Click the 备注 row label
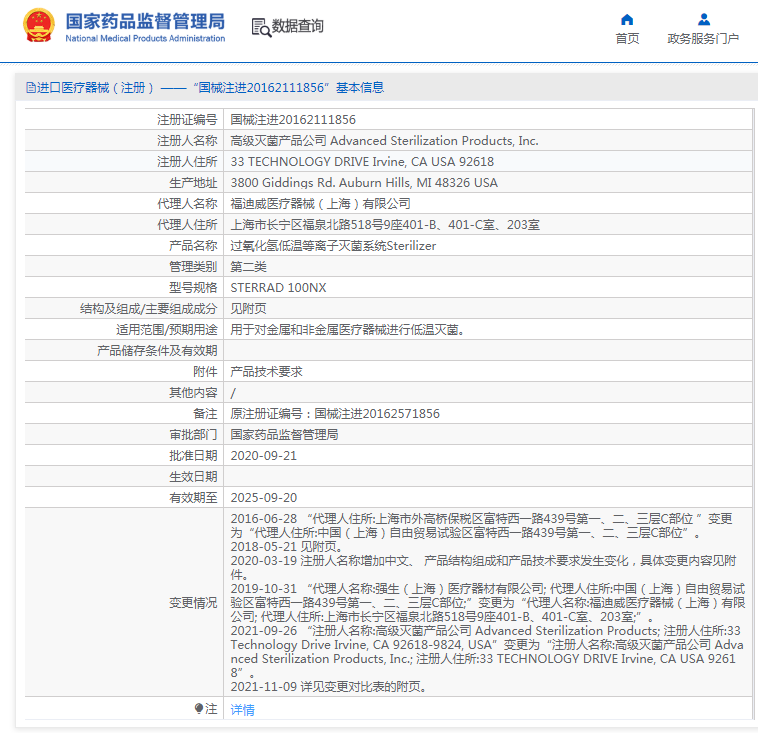Viewport: 758px width, 733px height. click(x=205, y=414)
